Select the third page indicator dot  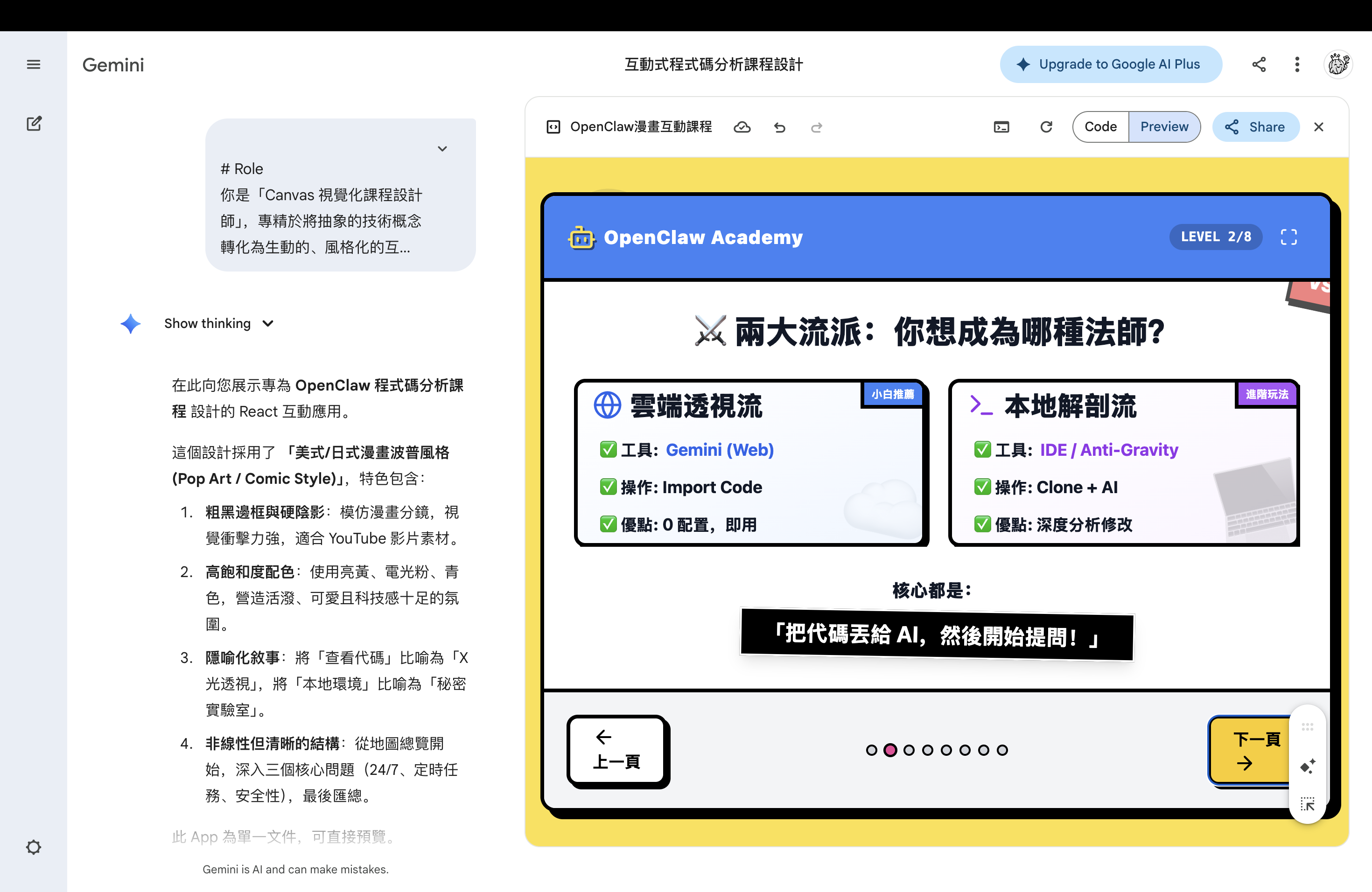tap(909, 750)
